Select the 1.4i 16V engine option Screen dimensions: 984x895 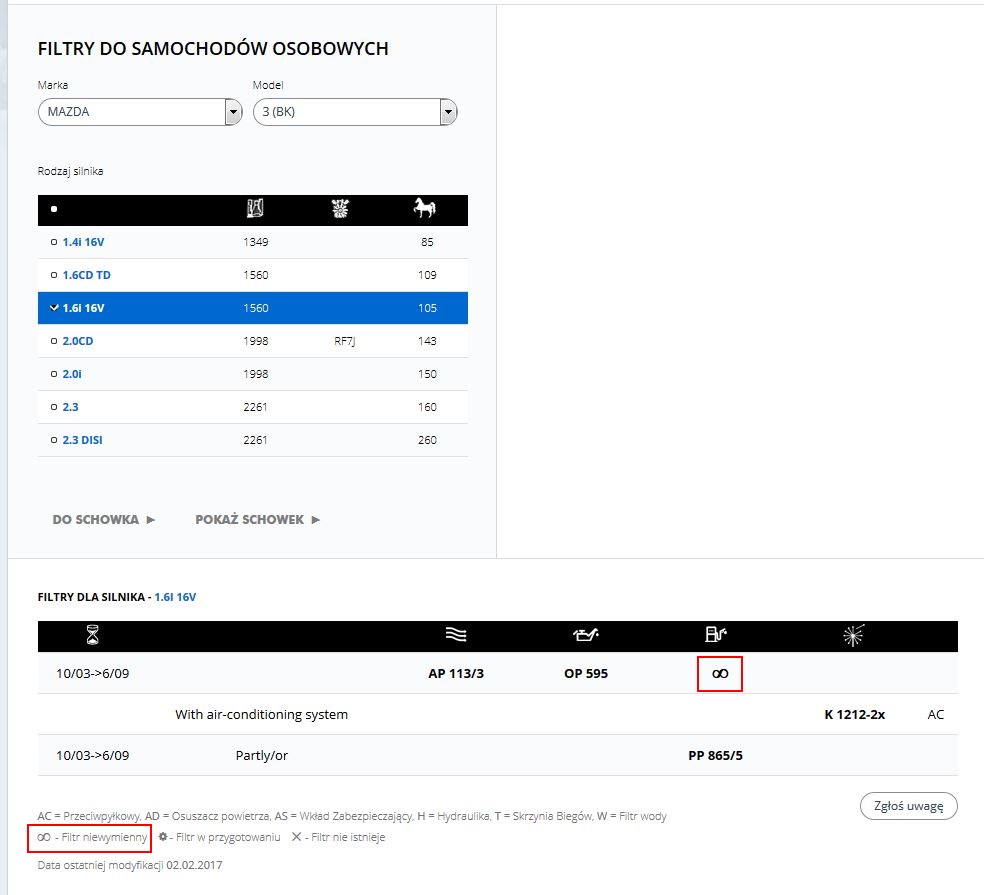tap(84, 242)
